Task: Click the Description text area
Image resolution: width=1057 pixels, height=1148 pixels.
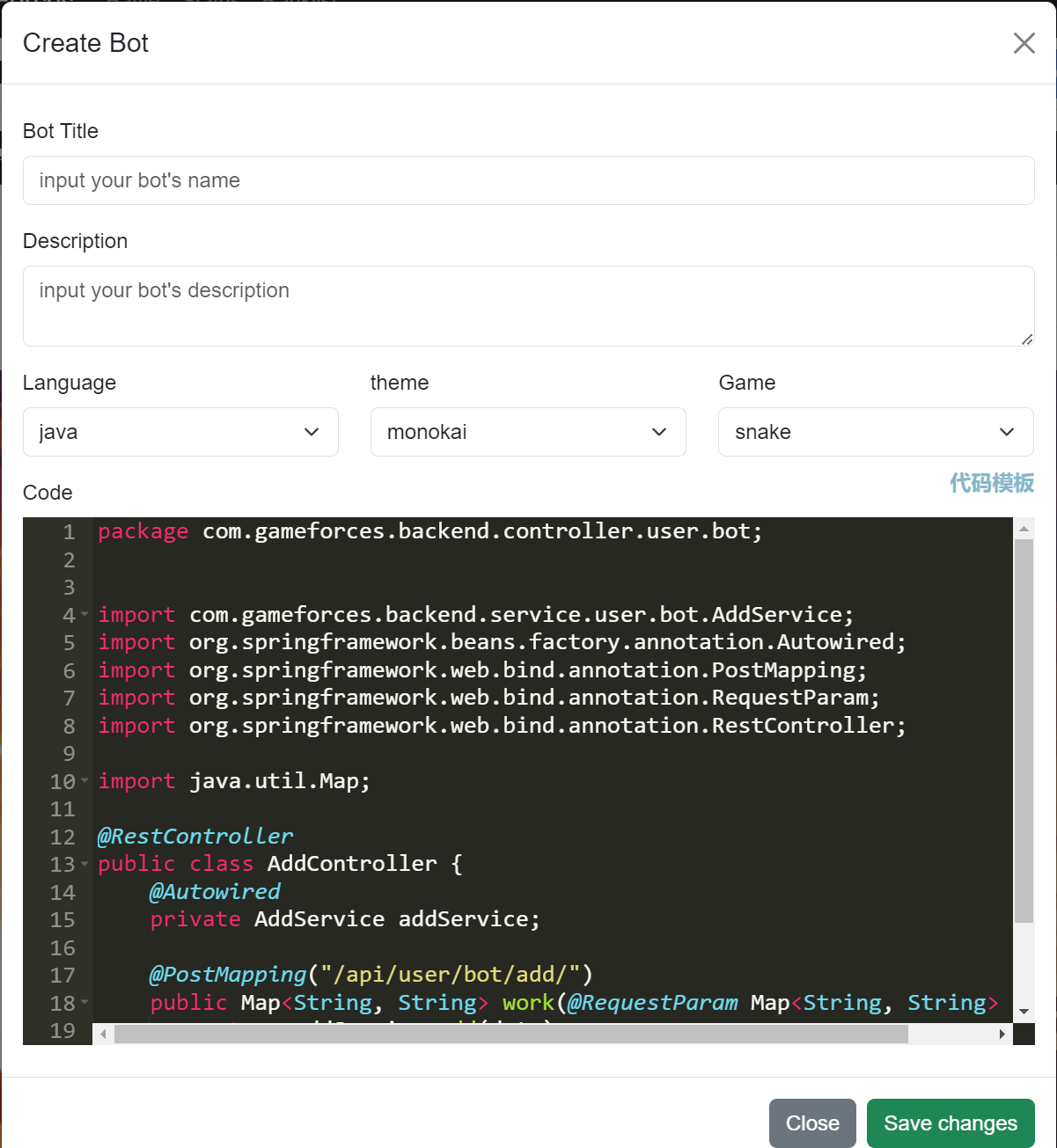Action: tap(528, 305)
